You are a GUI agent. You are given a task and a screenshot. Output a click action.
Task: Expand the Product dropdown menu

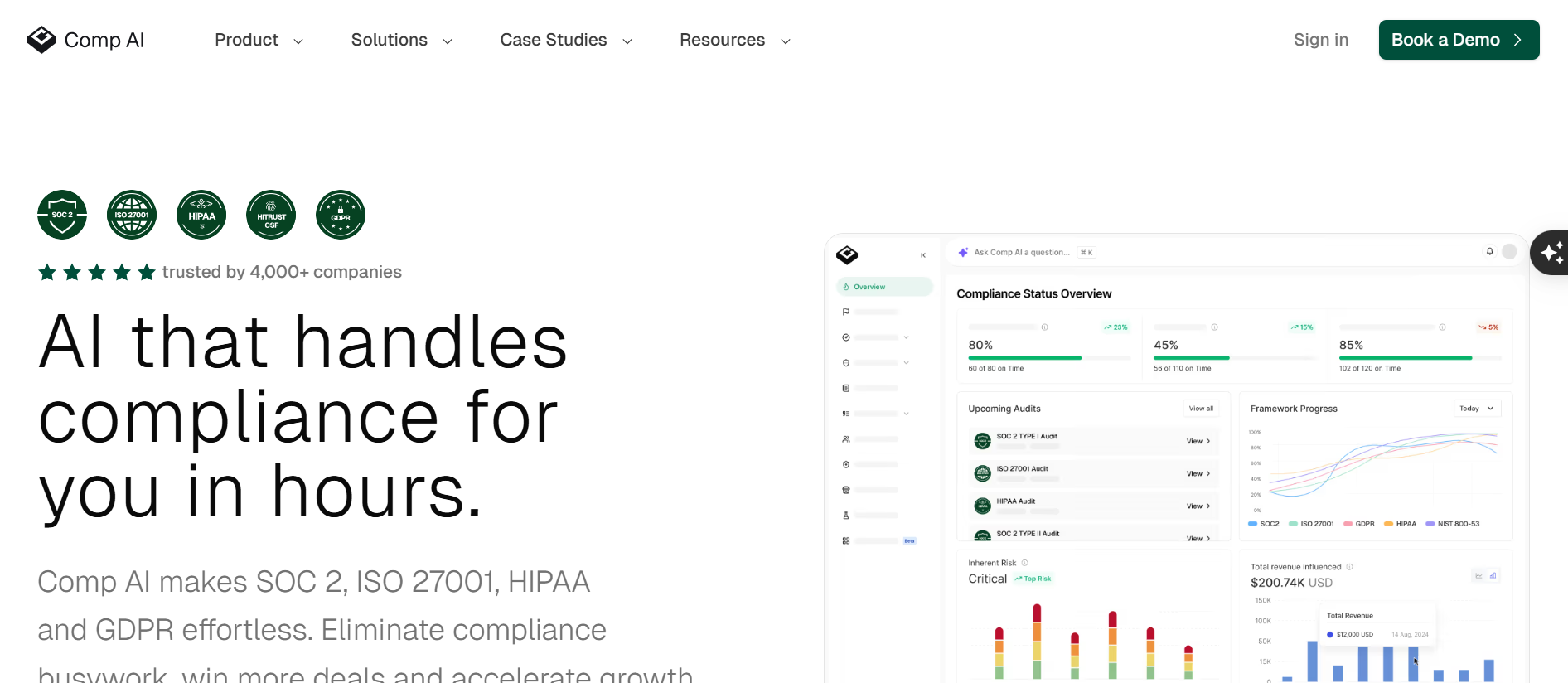pyautogui.click(x=259, y=40)
